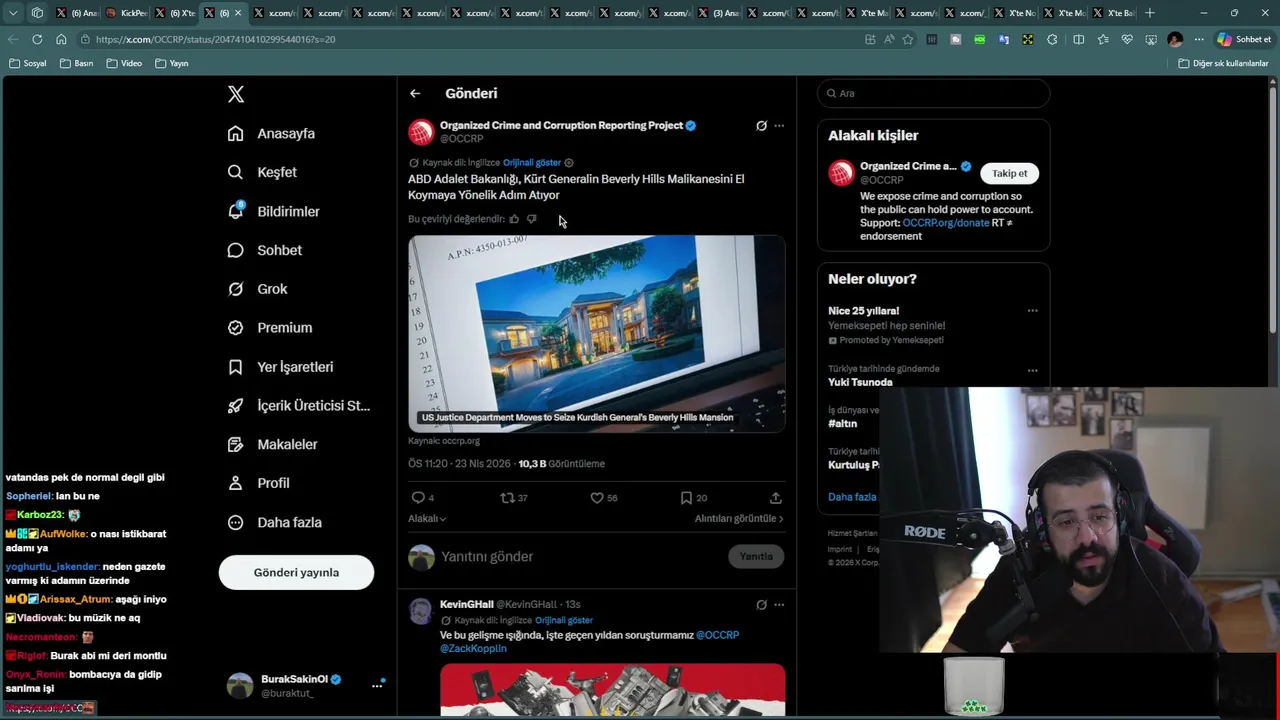1280x720 pixels.
Task: Open Yuki Tsunoda trending topic
Action: coord(860,382)
